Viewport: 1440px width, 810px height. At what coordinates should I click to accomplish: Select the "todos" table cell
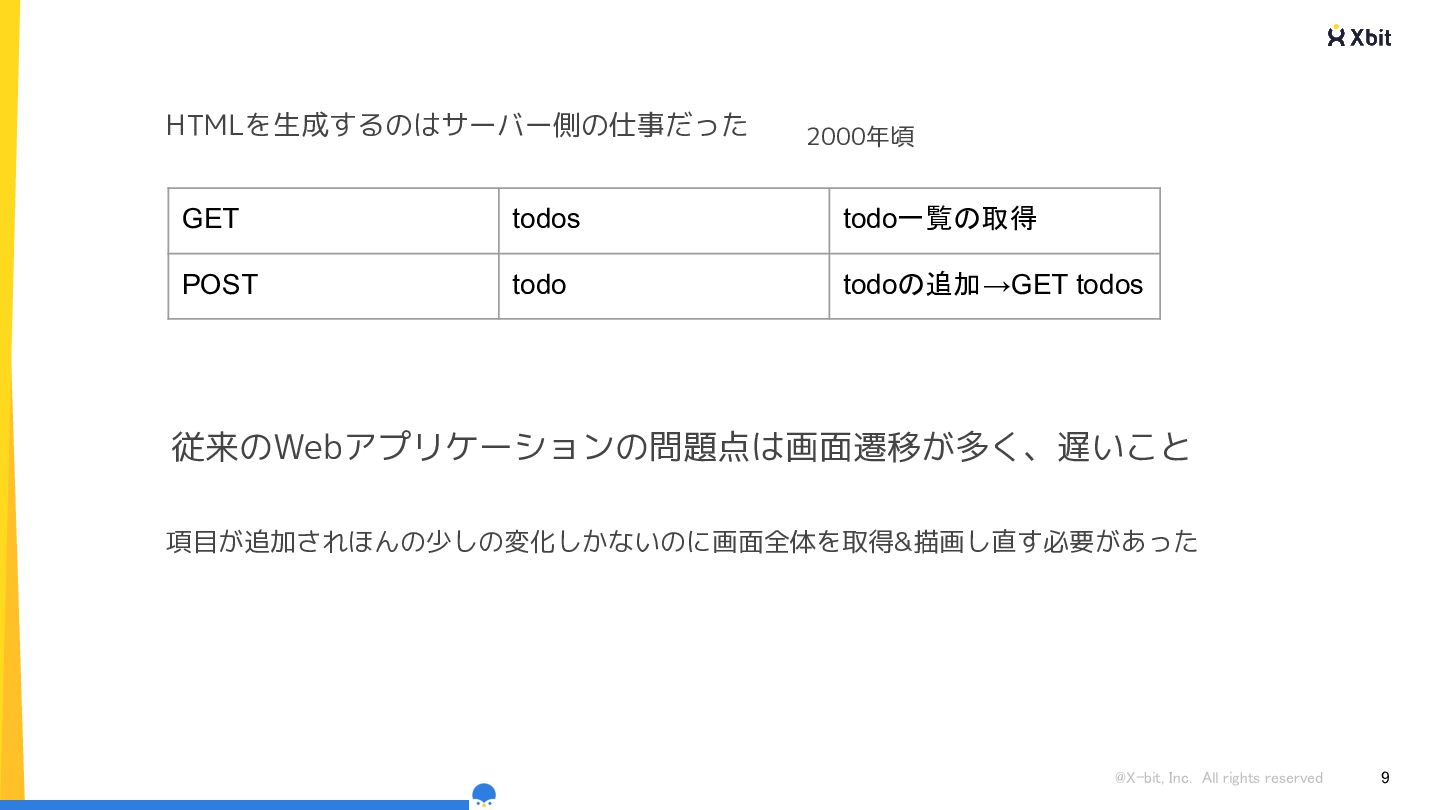click(x=664, y=220)
